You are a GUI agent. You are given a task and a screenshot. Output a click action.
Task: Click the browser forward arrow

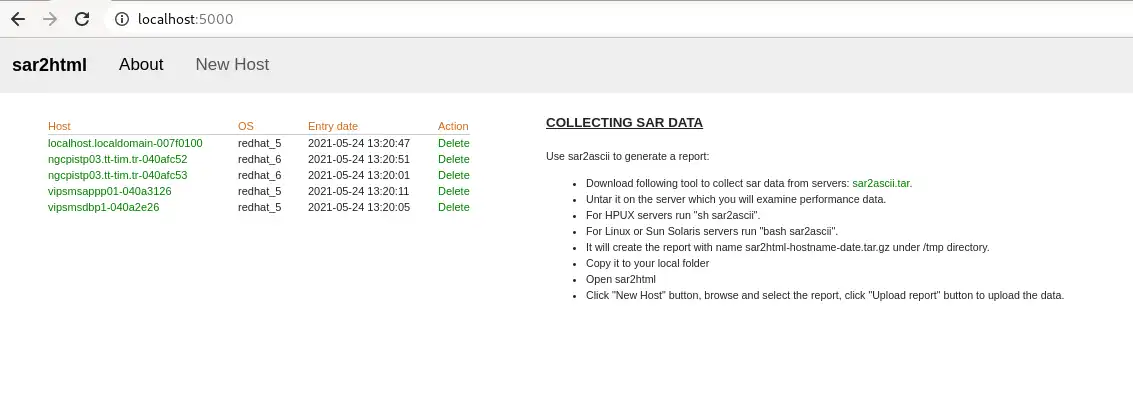pos(50,19)
